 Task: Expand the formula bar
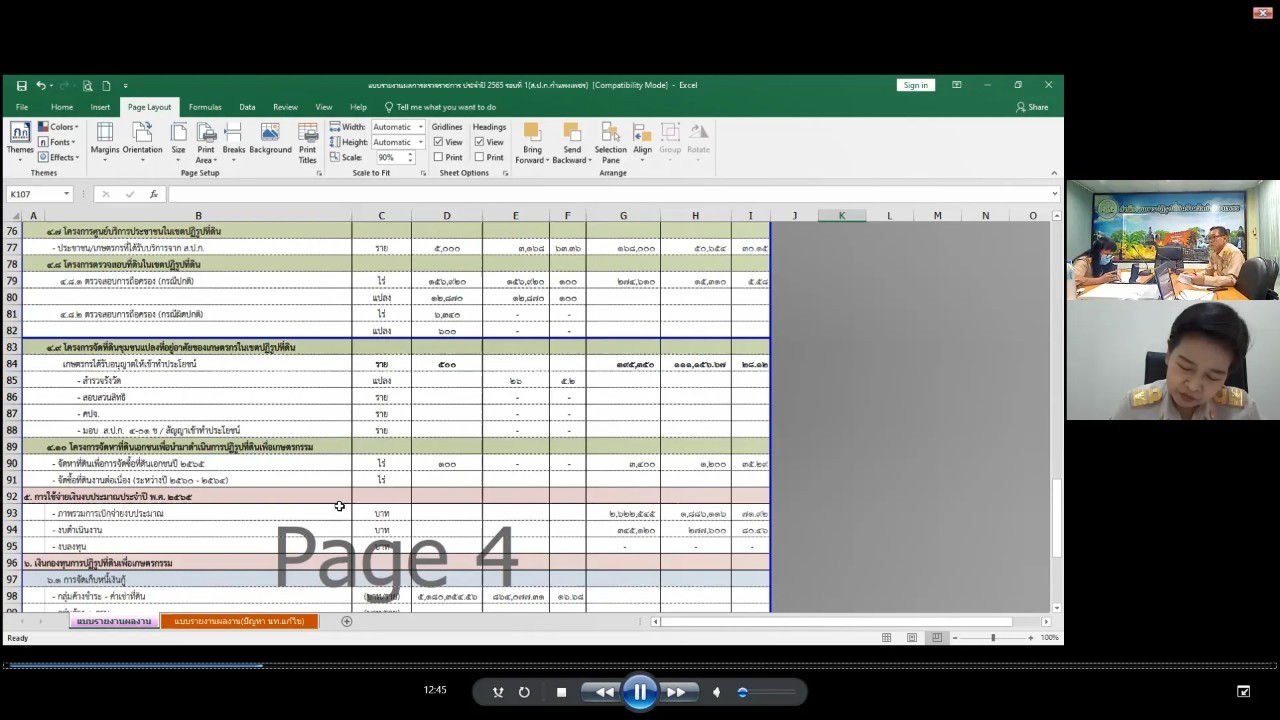coord(1054,194)
